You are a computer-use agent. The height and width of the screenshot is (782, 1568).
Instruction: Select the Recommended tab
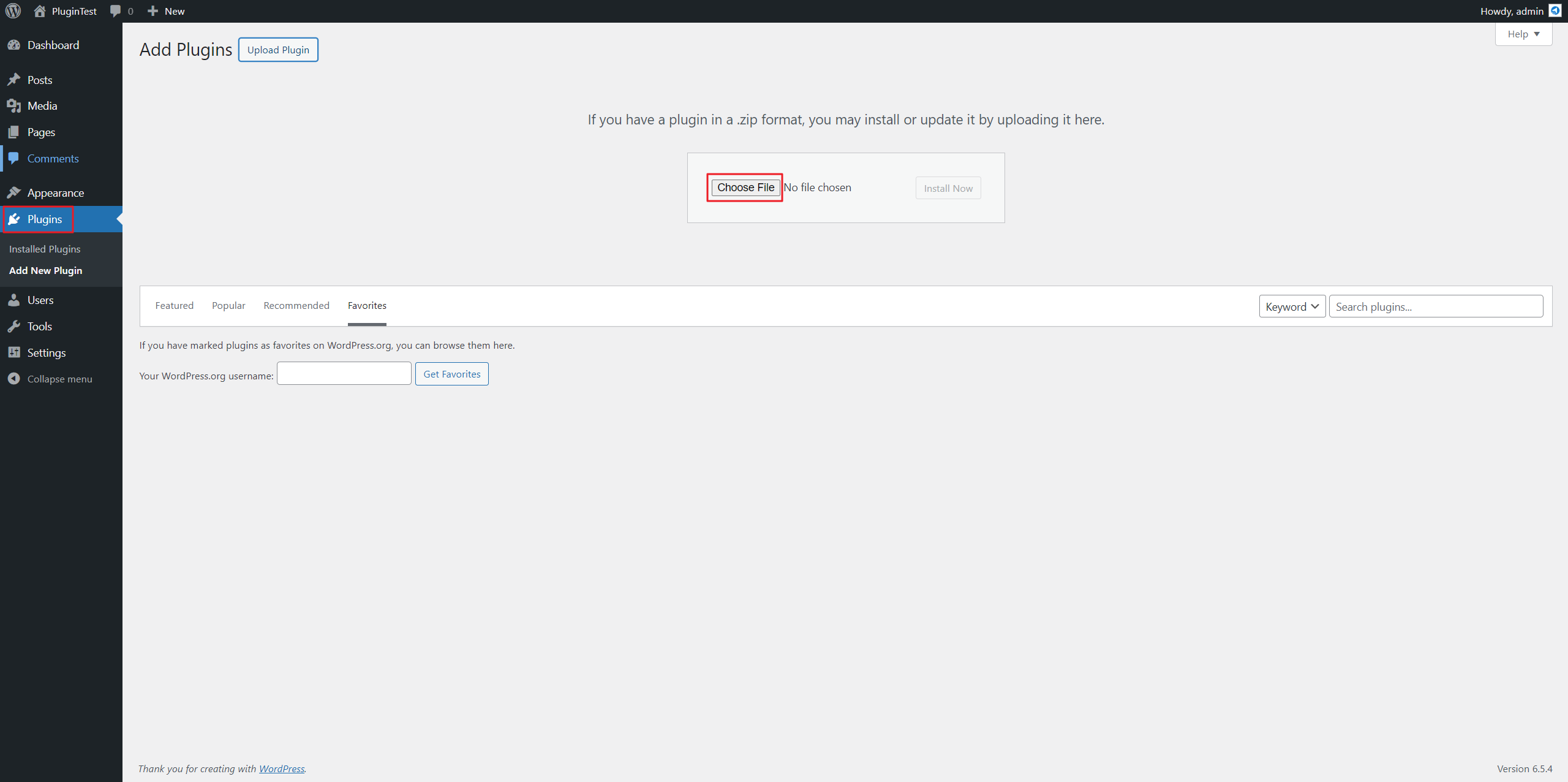pos(296,306)
